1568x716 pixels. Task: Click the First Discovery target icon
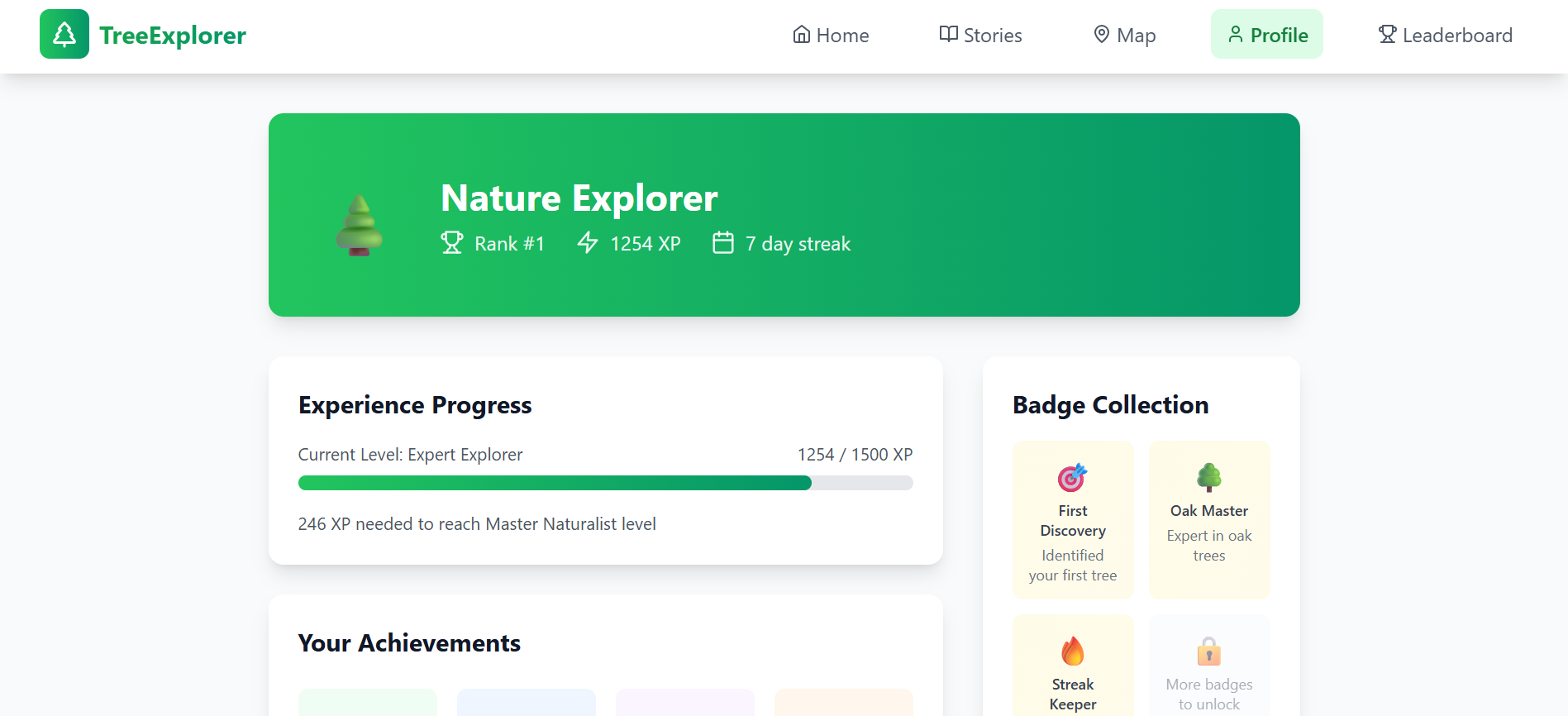pyautogui.click(x=1073, y=477)
